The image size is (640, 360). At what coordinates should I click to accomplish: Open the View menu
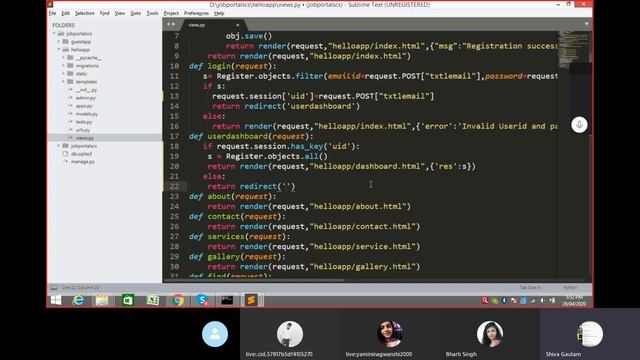tap(120, 13)
